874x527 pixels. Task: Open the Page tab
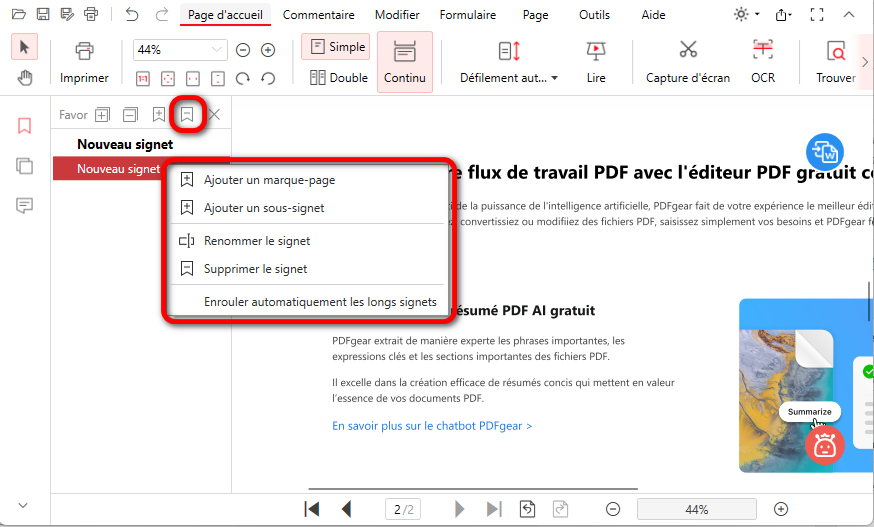(x=535, y=15)
